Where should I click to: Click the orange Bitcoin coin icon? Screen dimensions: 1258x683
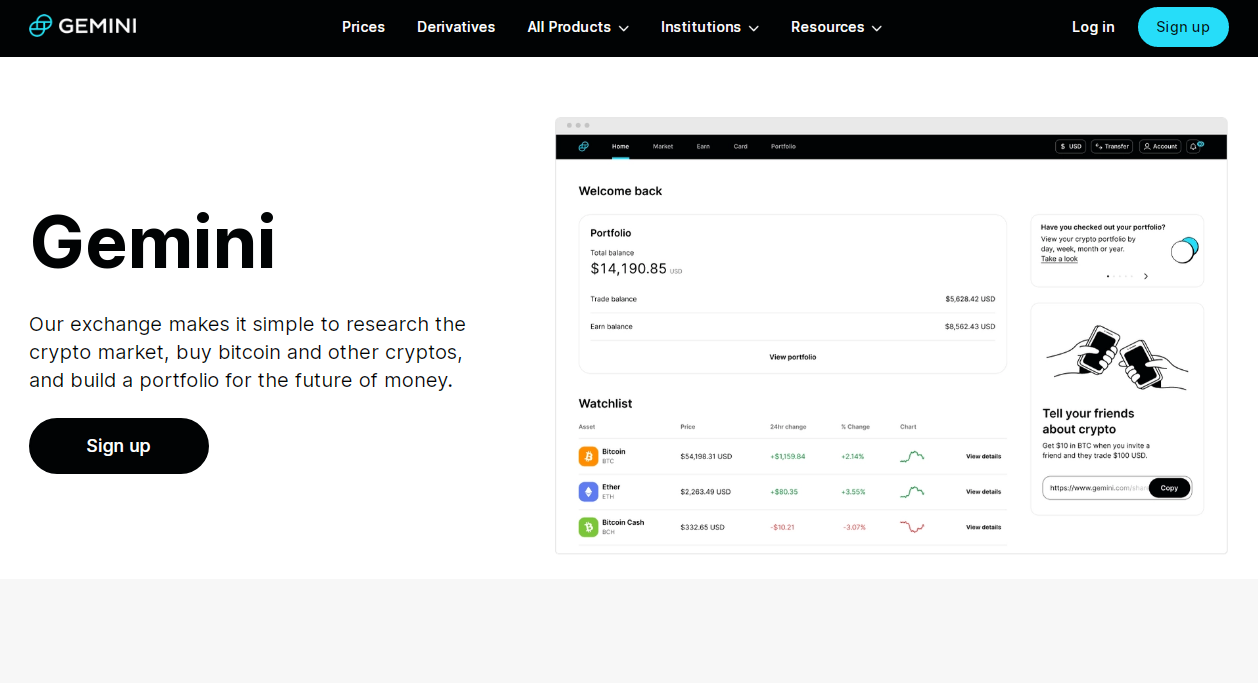pos(588,456)
